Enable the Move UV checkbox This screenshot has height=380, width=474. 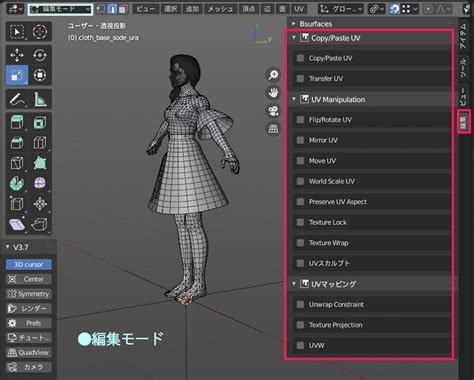(300, 161)
